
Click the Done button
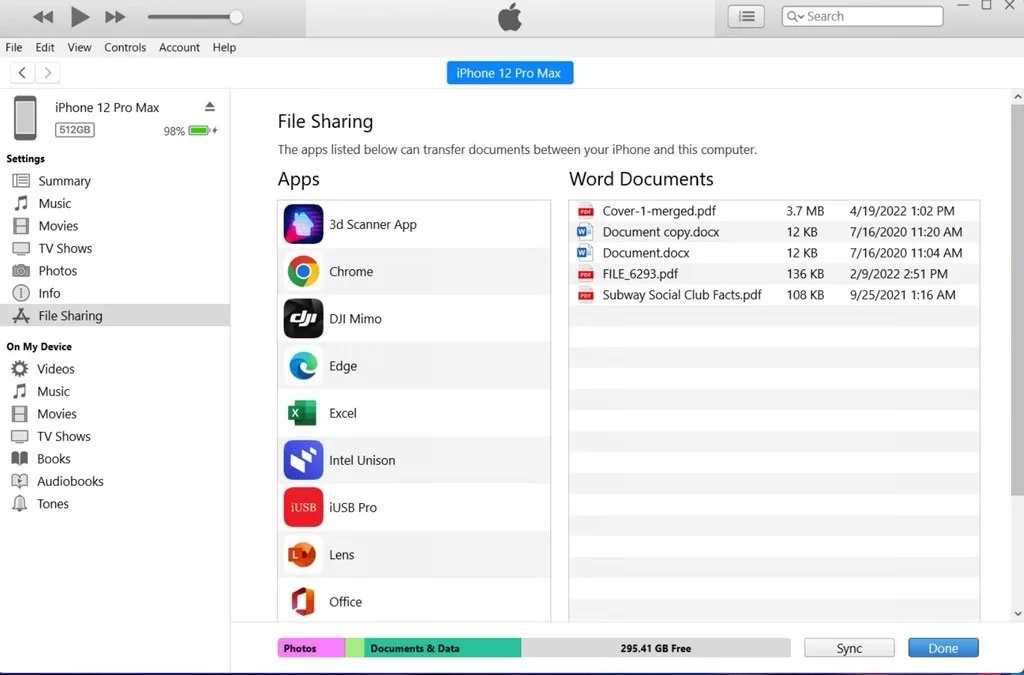tap(943, 648)
